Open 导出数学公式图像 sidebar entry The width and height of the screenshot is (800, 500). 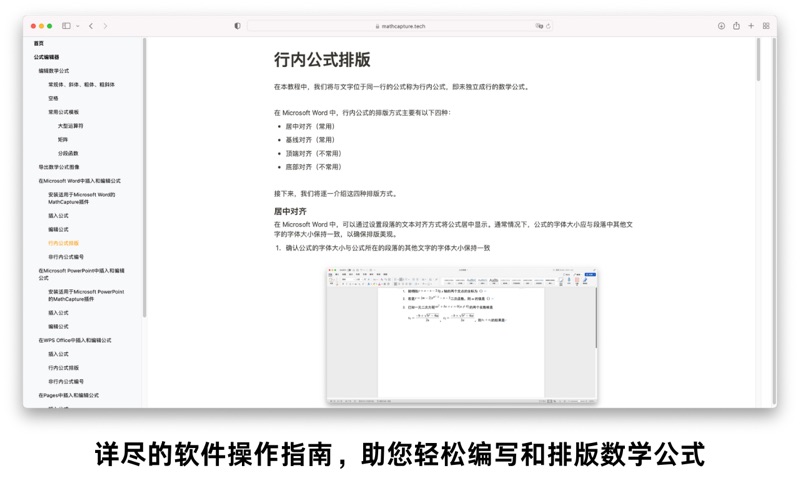[59, 167]
